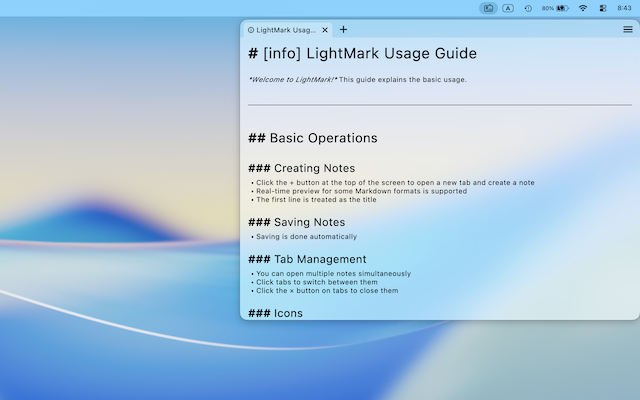Click the 'Welcome to LightMark!' intro text
This screenshot has height=400, width=640.
[x=292, y=79]
